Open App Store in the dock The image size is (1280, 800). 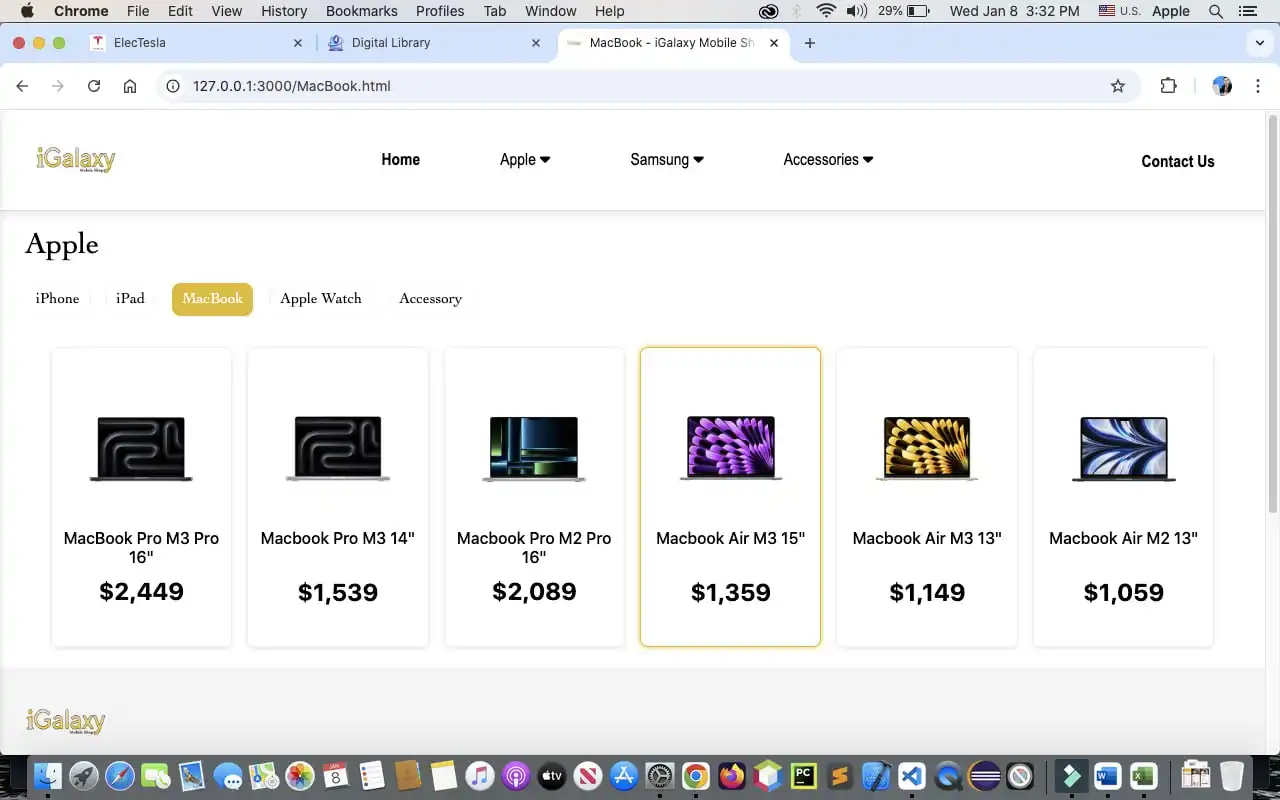pyautogui.click(x=624, y=776)
